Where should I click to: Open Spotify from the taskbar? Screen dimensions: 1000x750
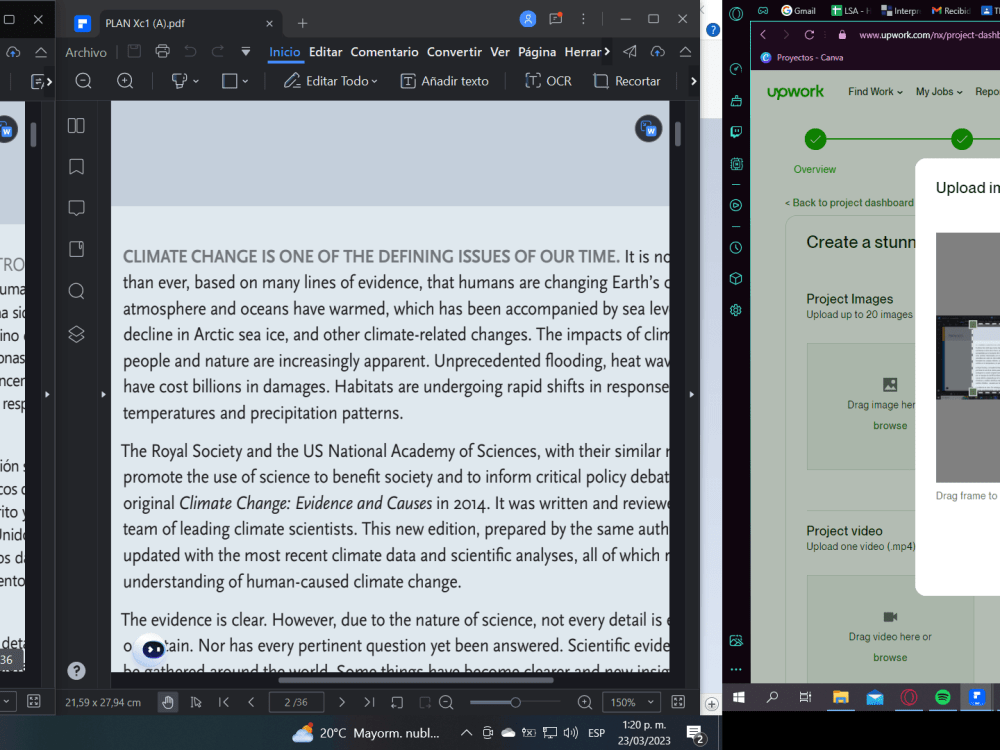coord(943,697)
